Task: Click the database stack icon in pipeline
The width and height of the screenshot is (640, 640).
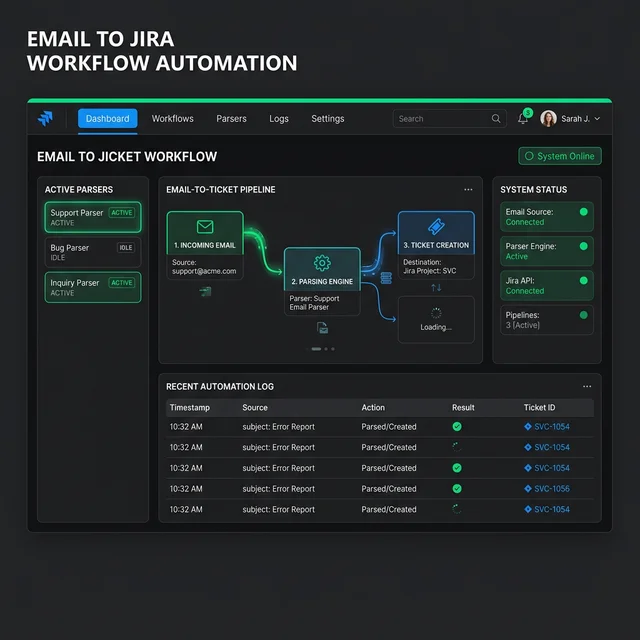Action: point(386,278)
